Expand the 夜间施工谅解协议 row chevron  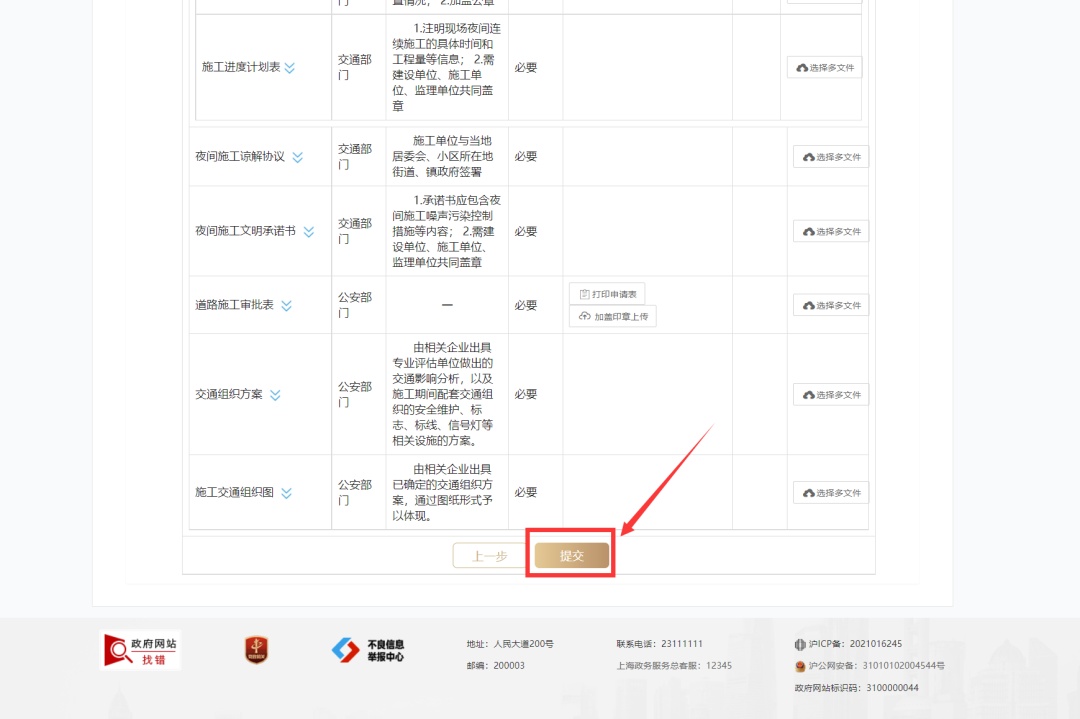click(x=298, y=157)
